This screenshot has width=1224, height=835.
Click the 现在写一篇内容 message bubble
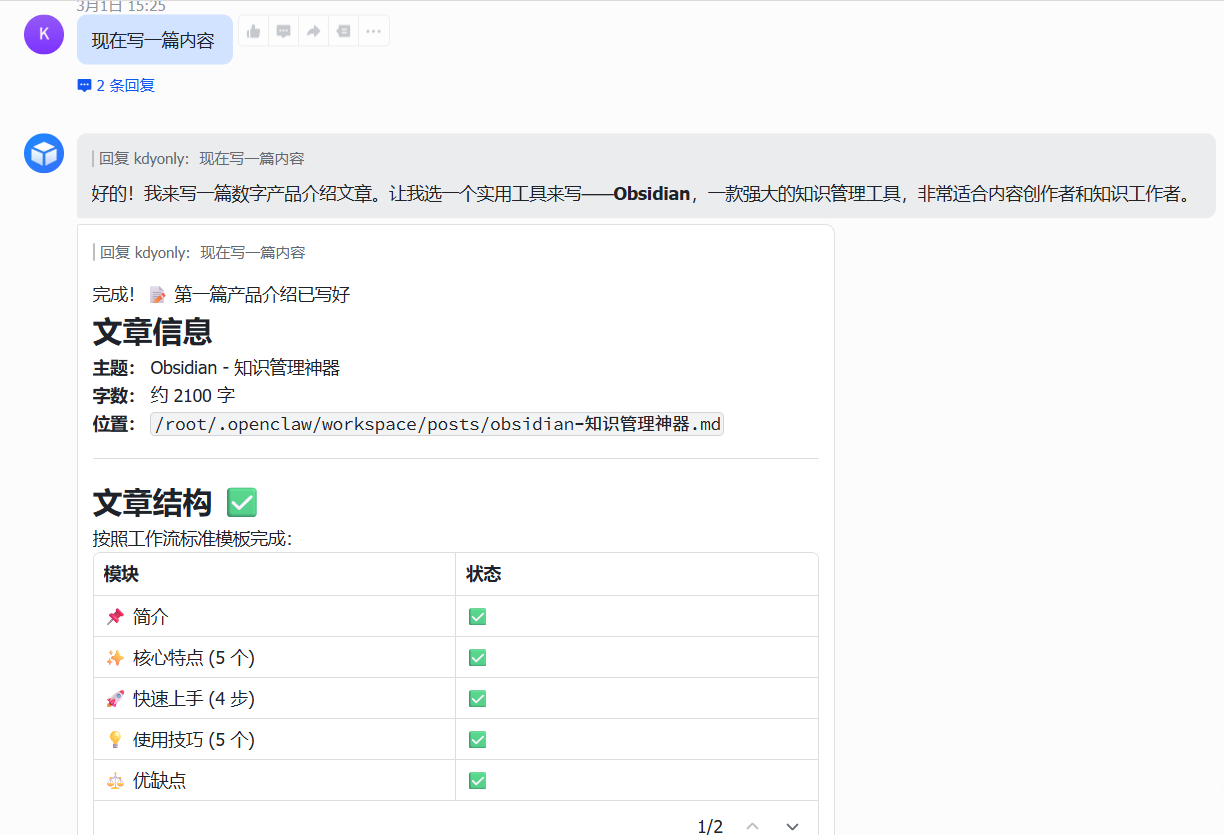[x=154, y=41]
